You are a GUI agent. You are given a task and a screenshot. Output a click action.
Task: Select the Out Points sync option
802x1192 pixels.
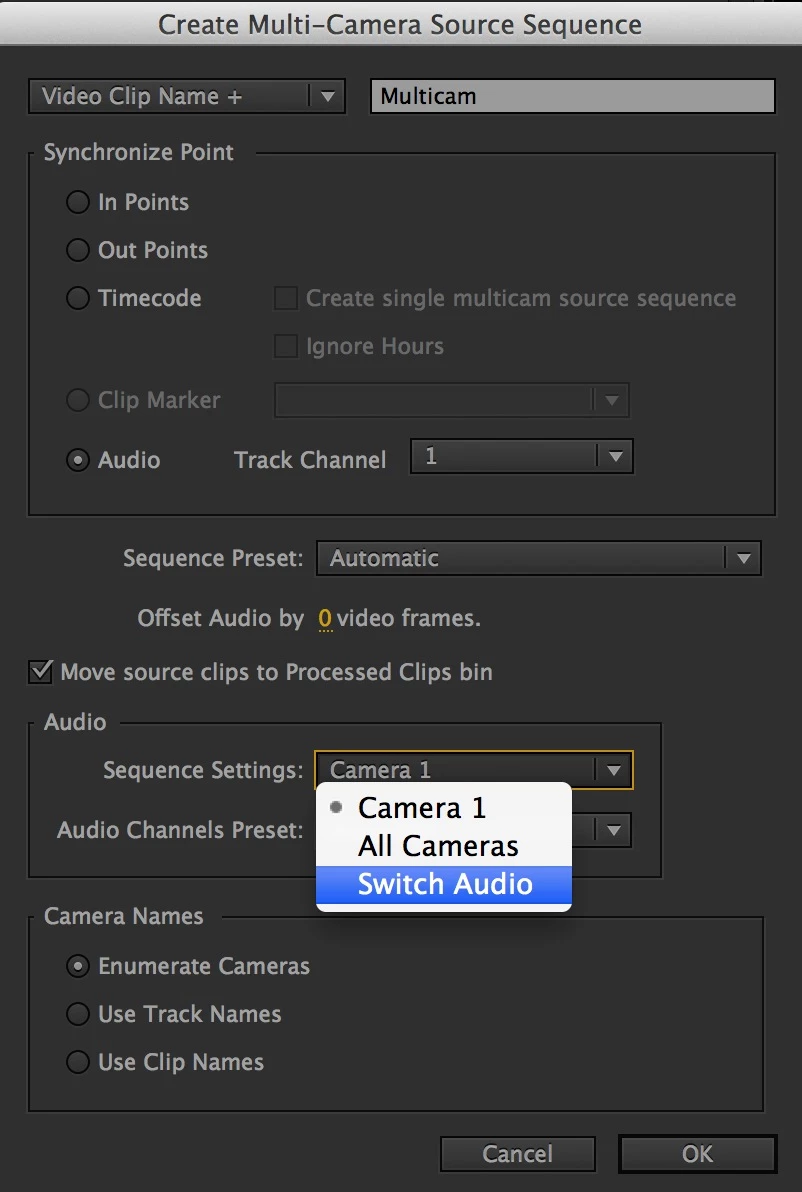tap(78, 250)
